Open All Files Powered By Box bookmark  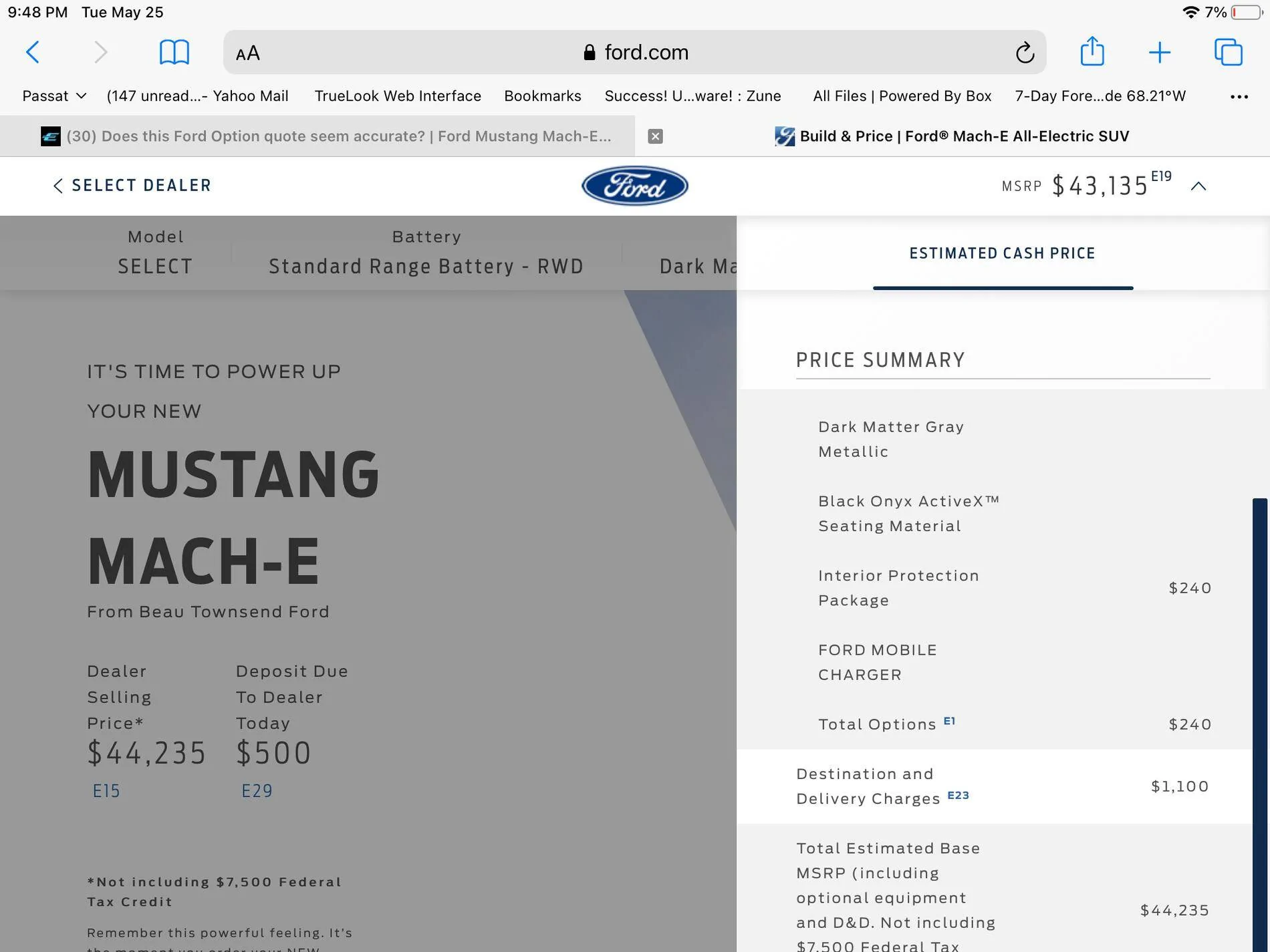pos(902,96)
